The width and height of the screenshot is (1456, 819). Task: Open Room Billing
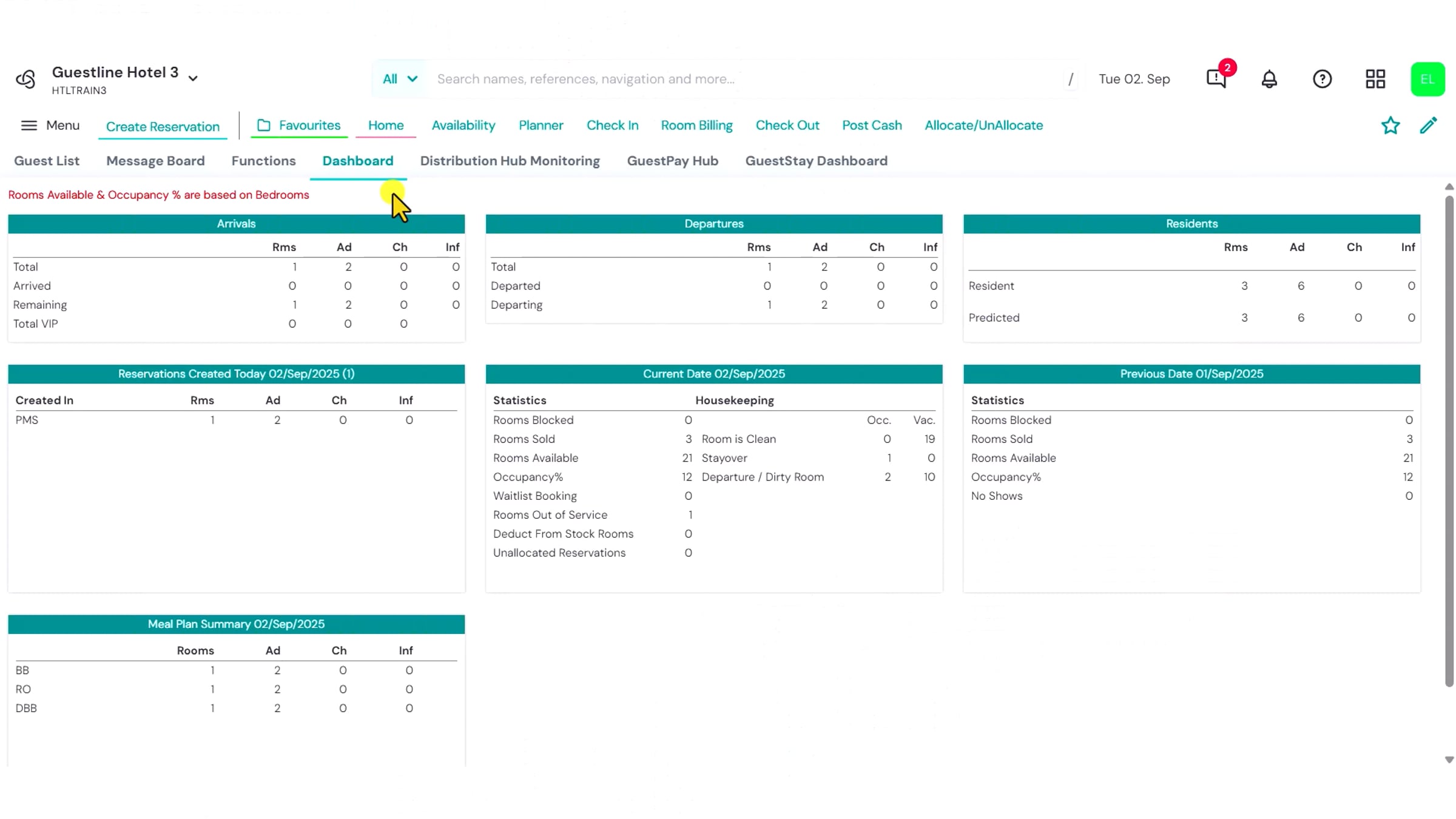coord(696,125)
